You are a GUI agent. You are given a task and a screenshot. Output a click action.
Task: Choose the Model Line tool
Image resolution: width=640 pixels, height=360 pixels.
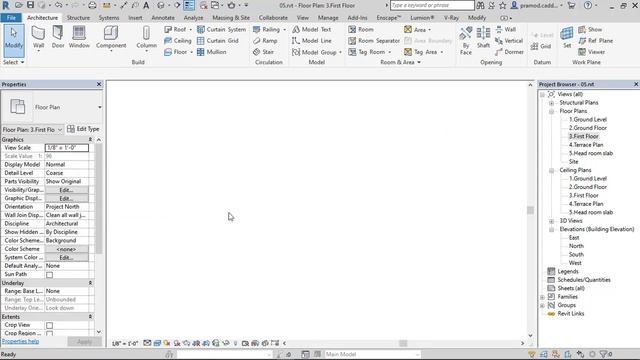click(x=311, y=41)
